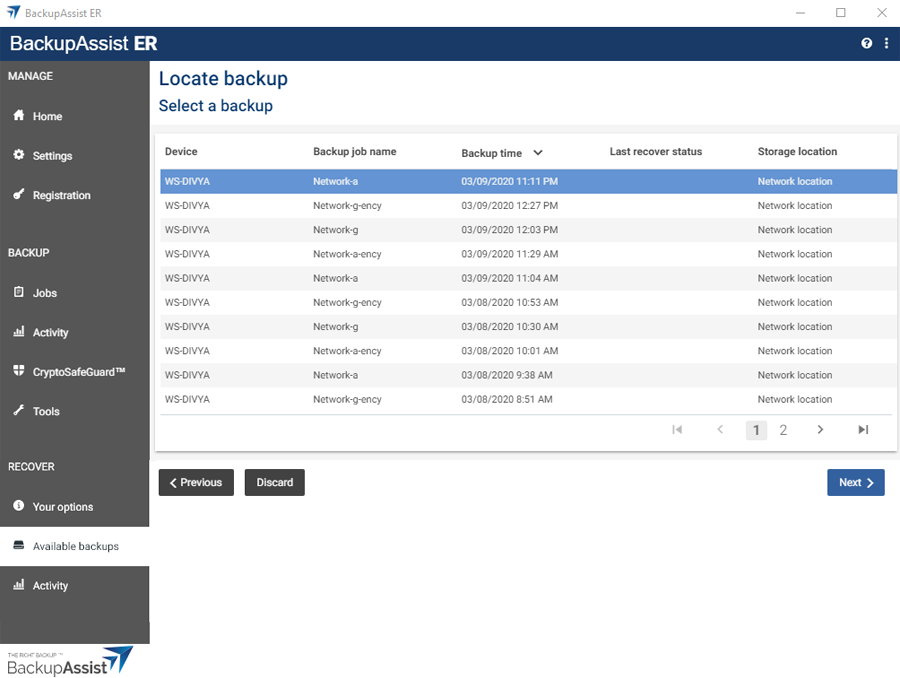Image resolution: width=900 pixels, height=678 pixels.
Task: Select page 1 in pagination
Action: [x=757, y=430]
